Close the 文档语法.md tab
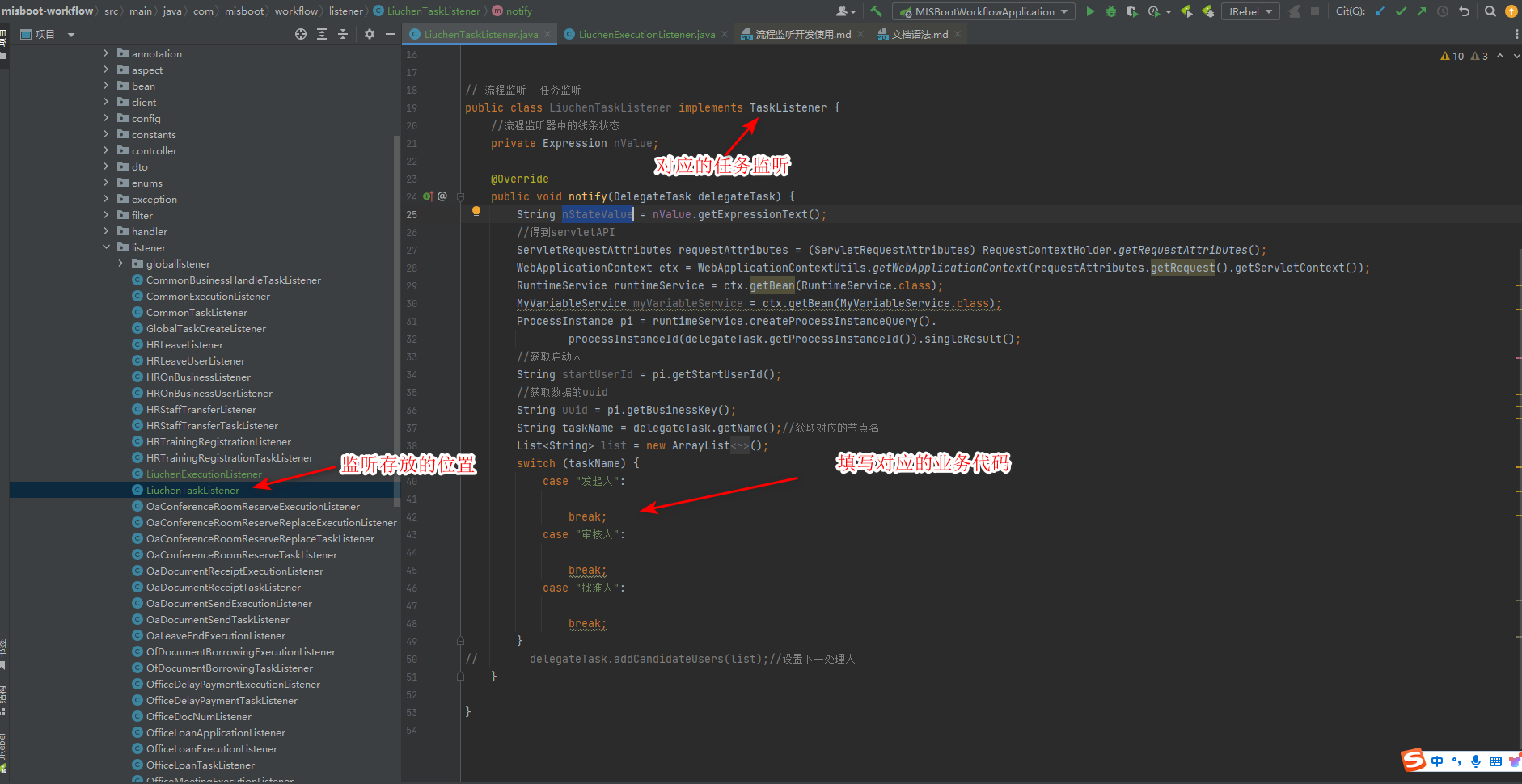 pos(958,34)
